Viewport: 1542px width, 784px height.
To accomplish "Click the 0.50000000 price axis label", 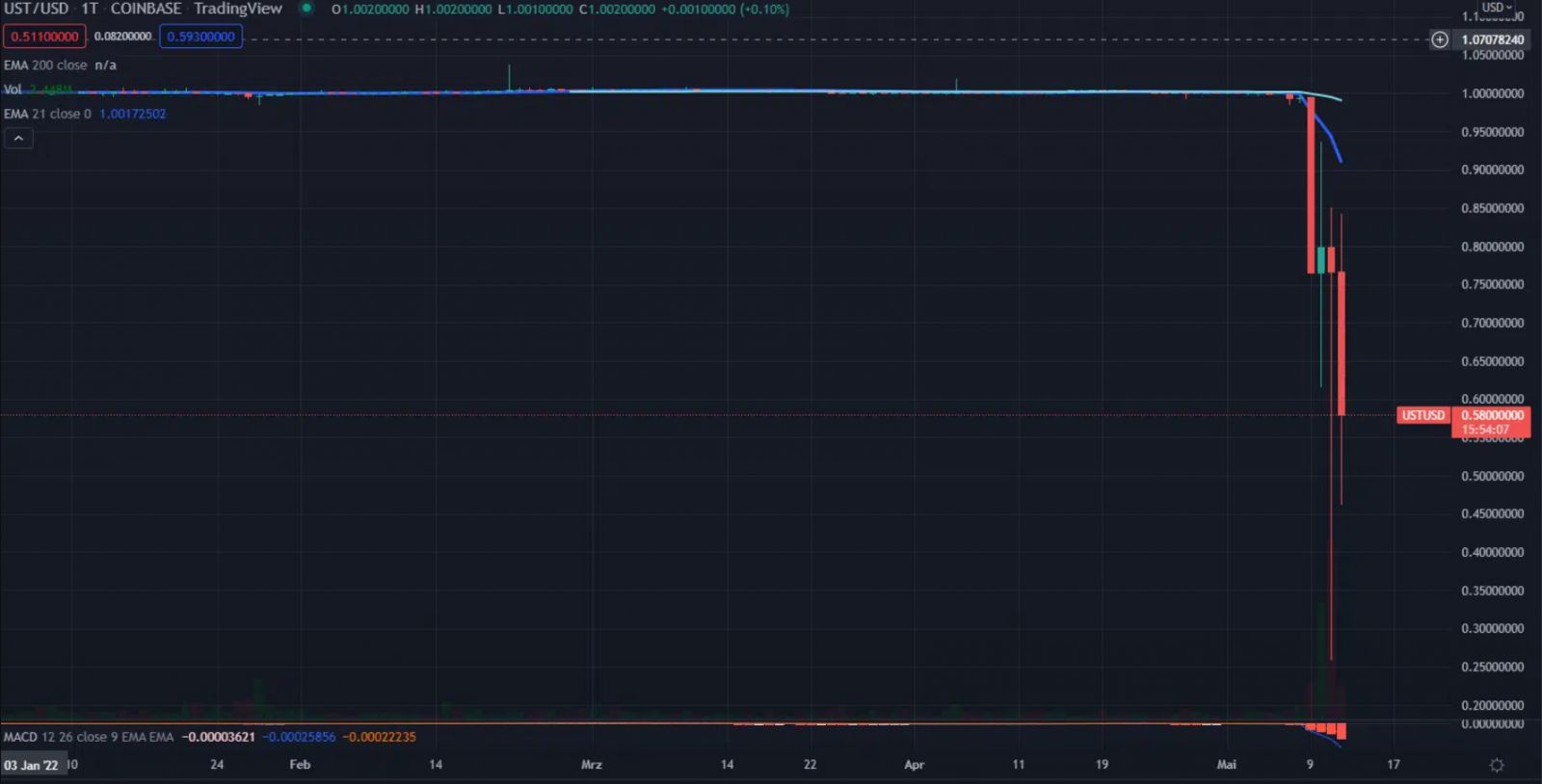I will [x=1492, y=476].
